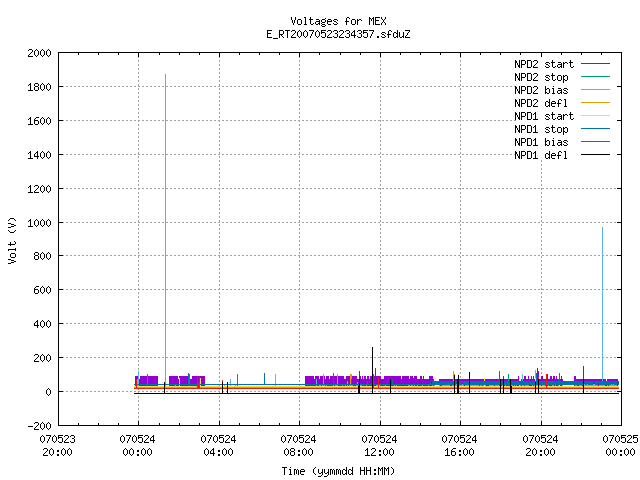Click the "070524 08:00" time axis label
The width and height of the screenshot is (640, 480).
(x=298, y=446)
